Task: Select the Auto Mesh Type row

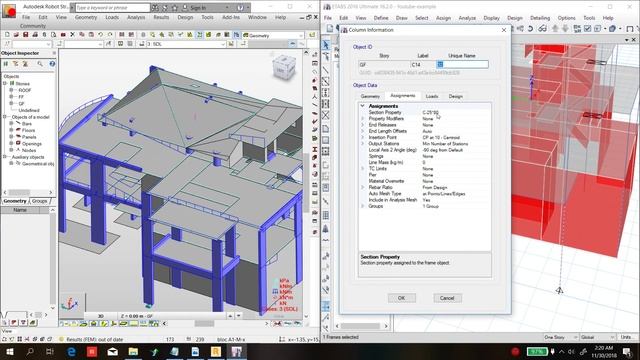Action: tap(424, 193)
